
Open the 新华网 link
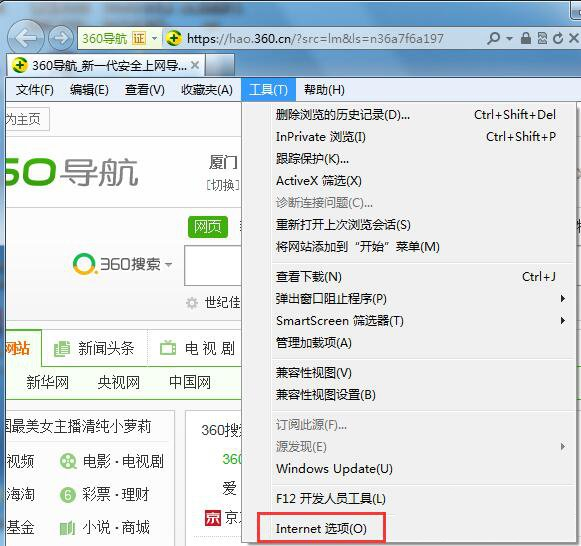tap(48, 382)
